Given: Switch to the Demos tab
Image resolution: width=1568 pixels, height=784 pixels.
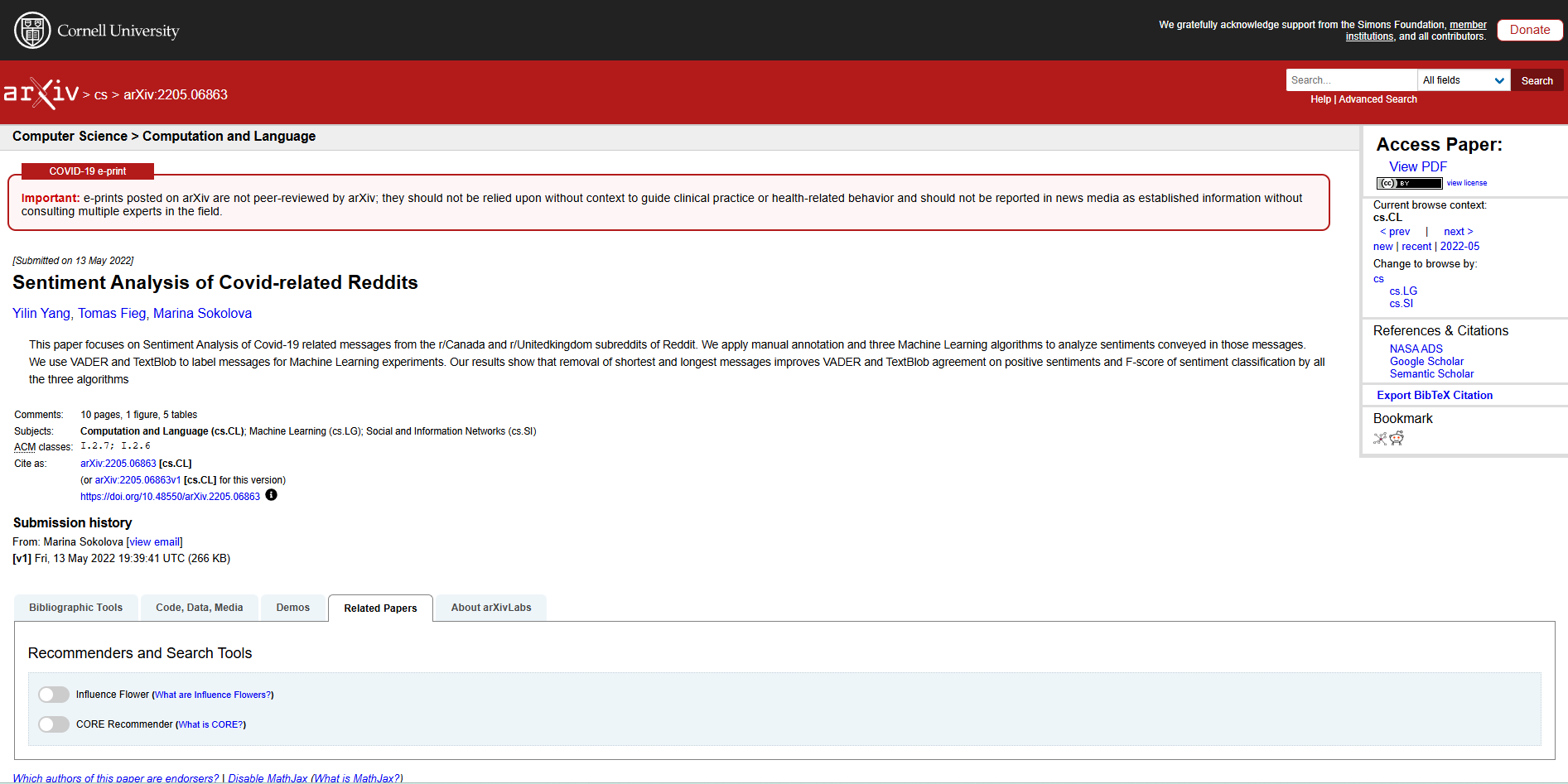Looking at the screenshot, I should 292,607.
